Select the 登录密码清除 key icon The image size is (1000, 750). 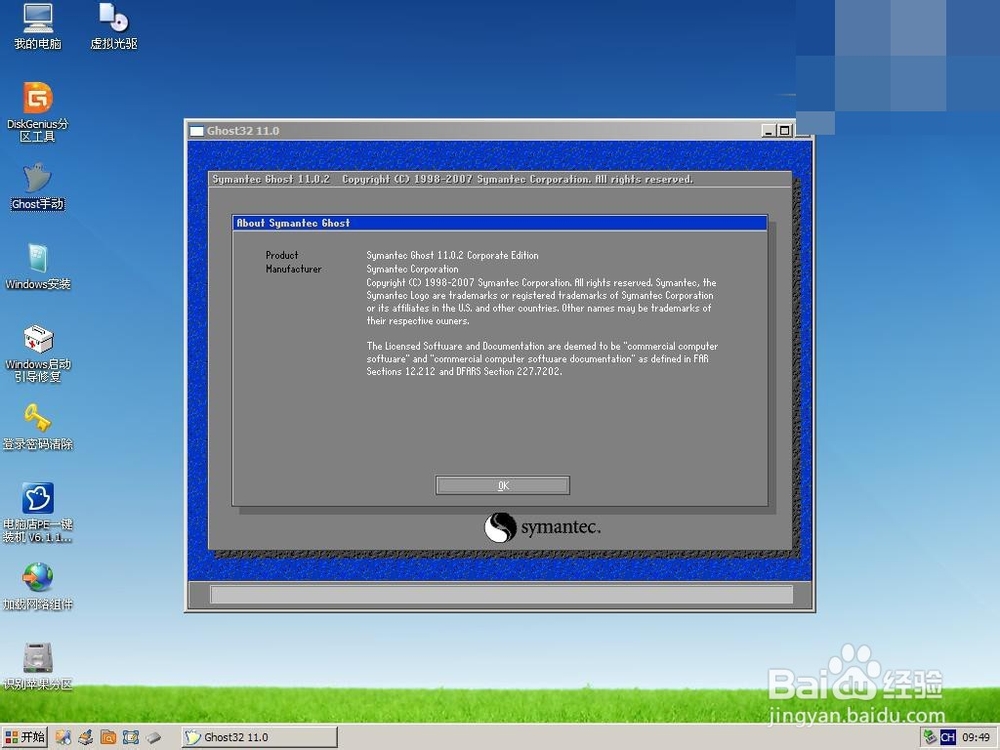point(38,427)
